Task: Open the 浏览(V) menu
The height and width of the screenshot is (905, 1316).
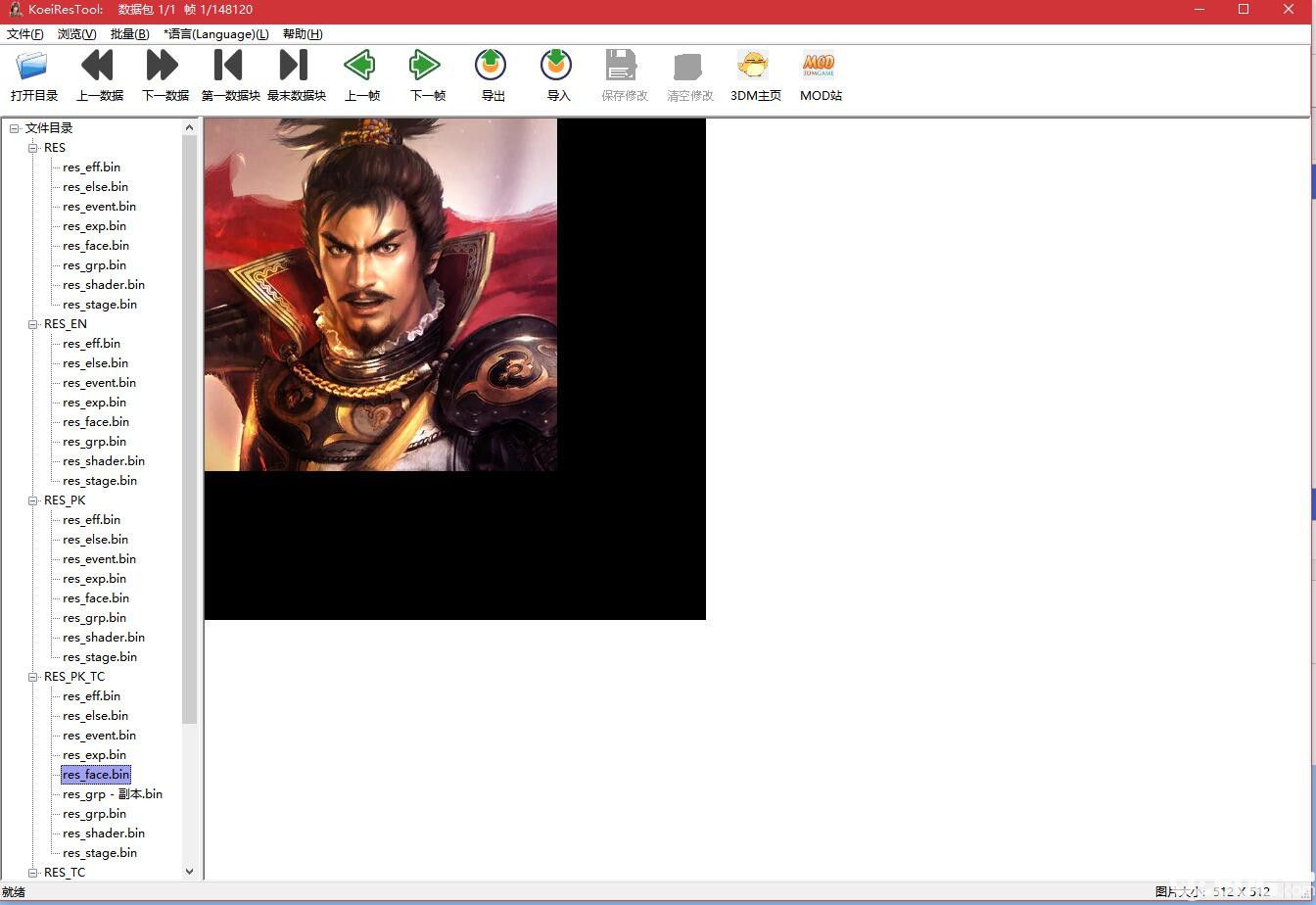Action: 77,34
